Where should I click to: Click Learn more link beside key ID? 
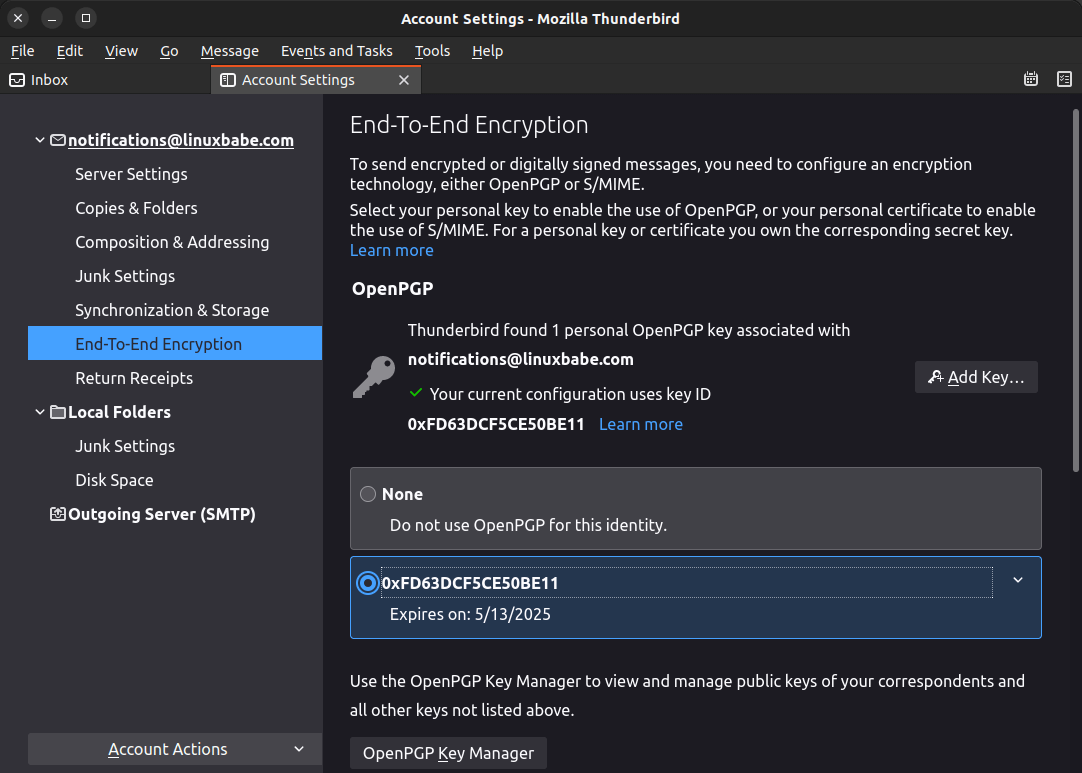[x=640, y=424]
